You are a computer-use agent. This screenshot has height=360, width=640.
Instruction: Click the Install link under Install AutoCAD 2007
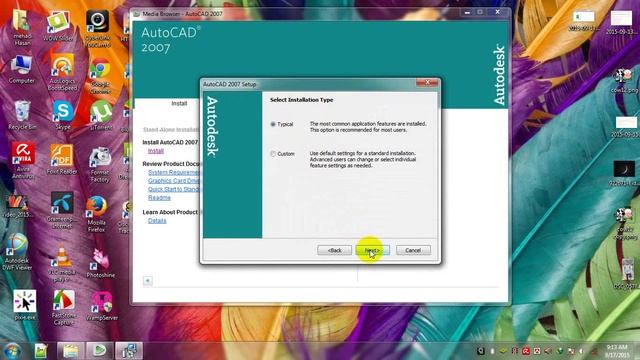(x=156, y=151)
